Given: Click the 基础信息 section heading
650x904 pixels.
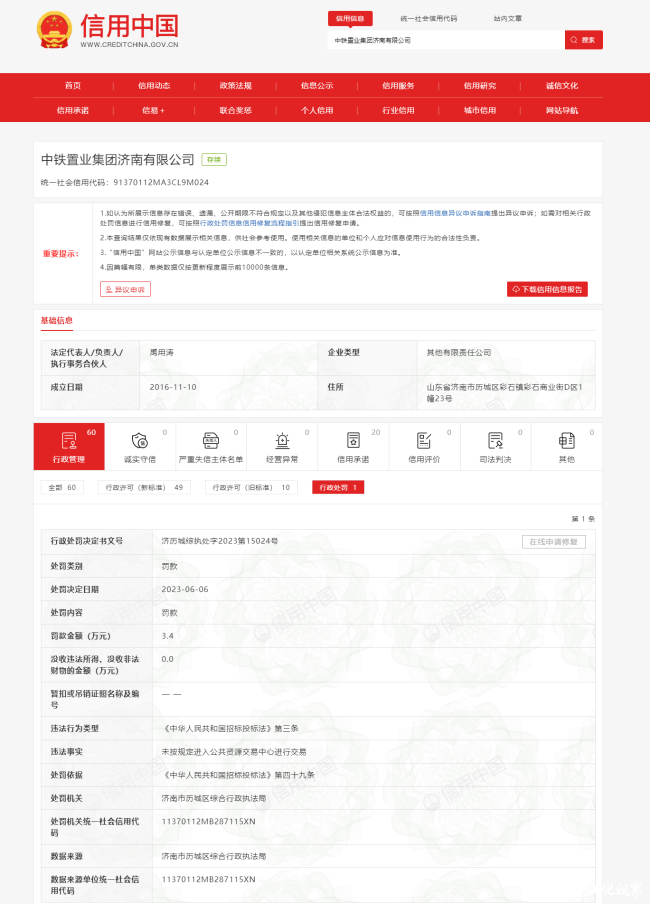Looking at the screenshot, I should pyautogui.click(x=57, y=321).
